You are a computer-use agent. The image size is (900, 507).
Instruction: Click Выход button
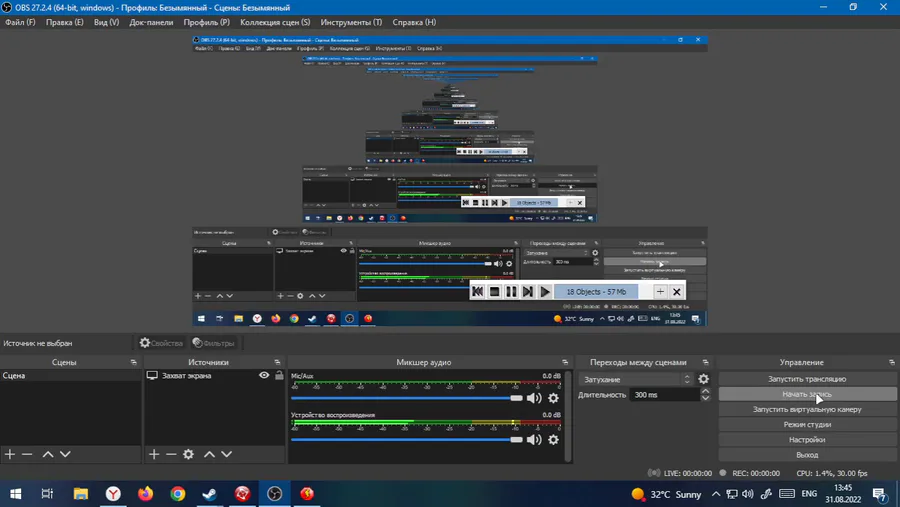pos(807,455)
